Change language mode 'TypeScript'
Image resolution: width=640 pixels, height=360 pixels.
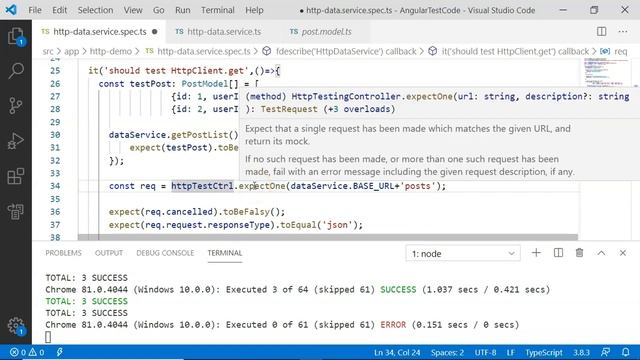click(544, 352)
